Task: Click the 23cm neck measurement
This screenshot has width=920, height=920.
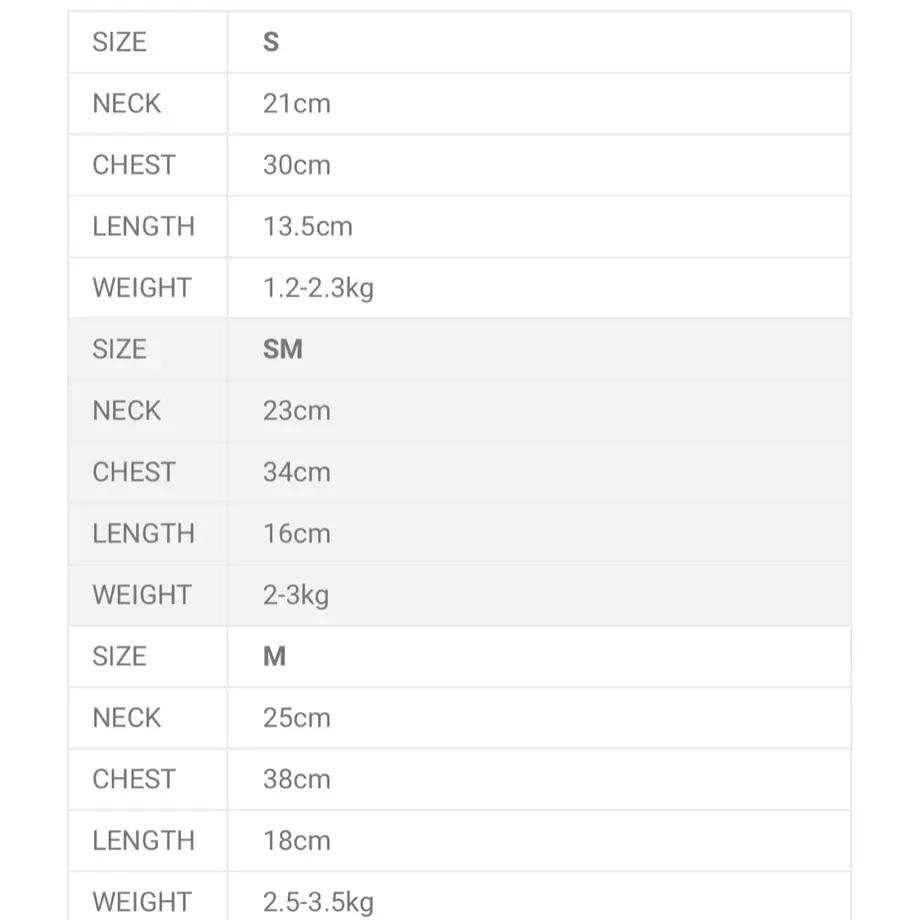Action: [x=297, y=411]
